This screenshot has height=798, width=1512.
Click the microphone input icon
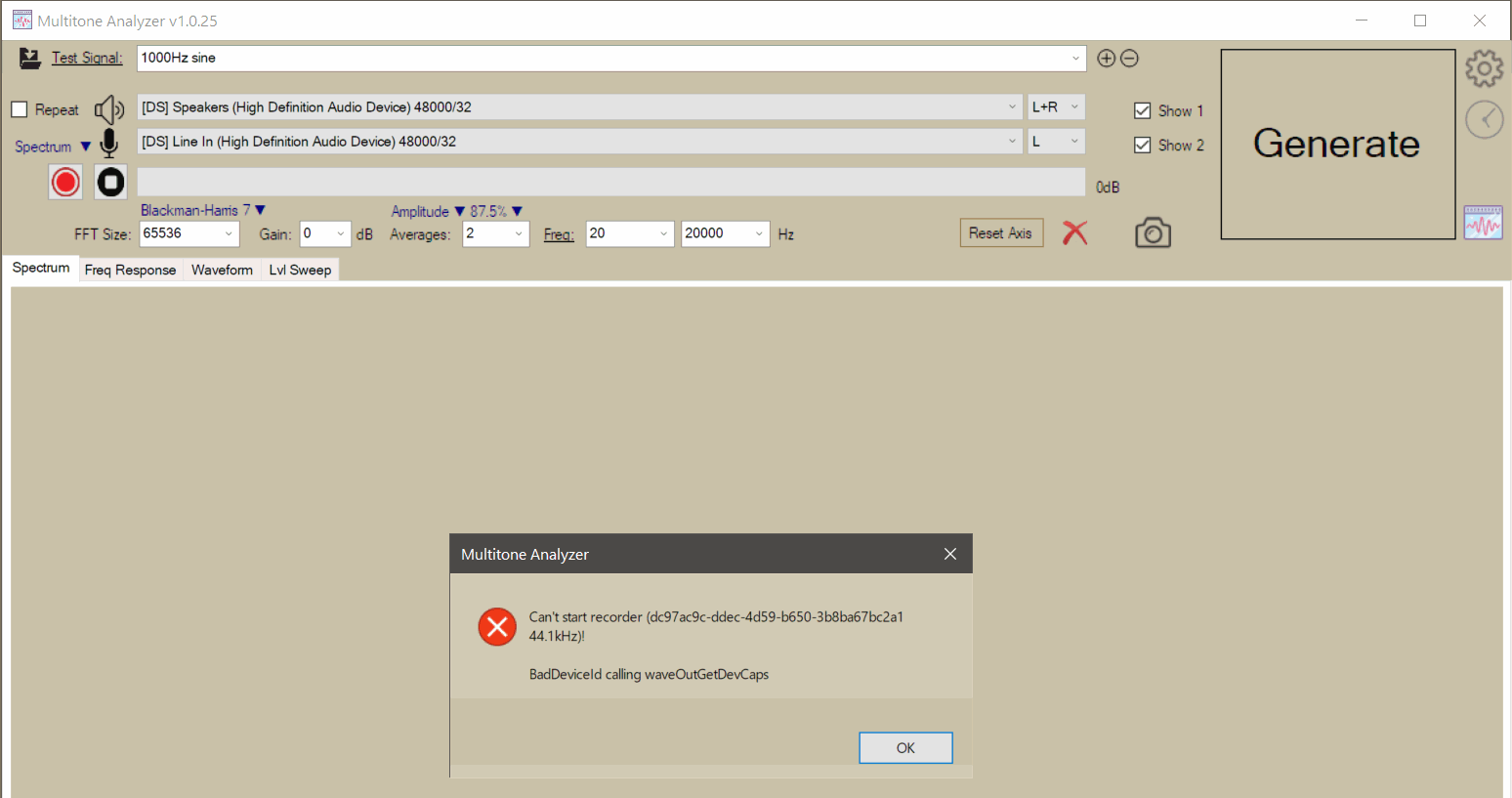[x=109, y=144]
